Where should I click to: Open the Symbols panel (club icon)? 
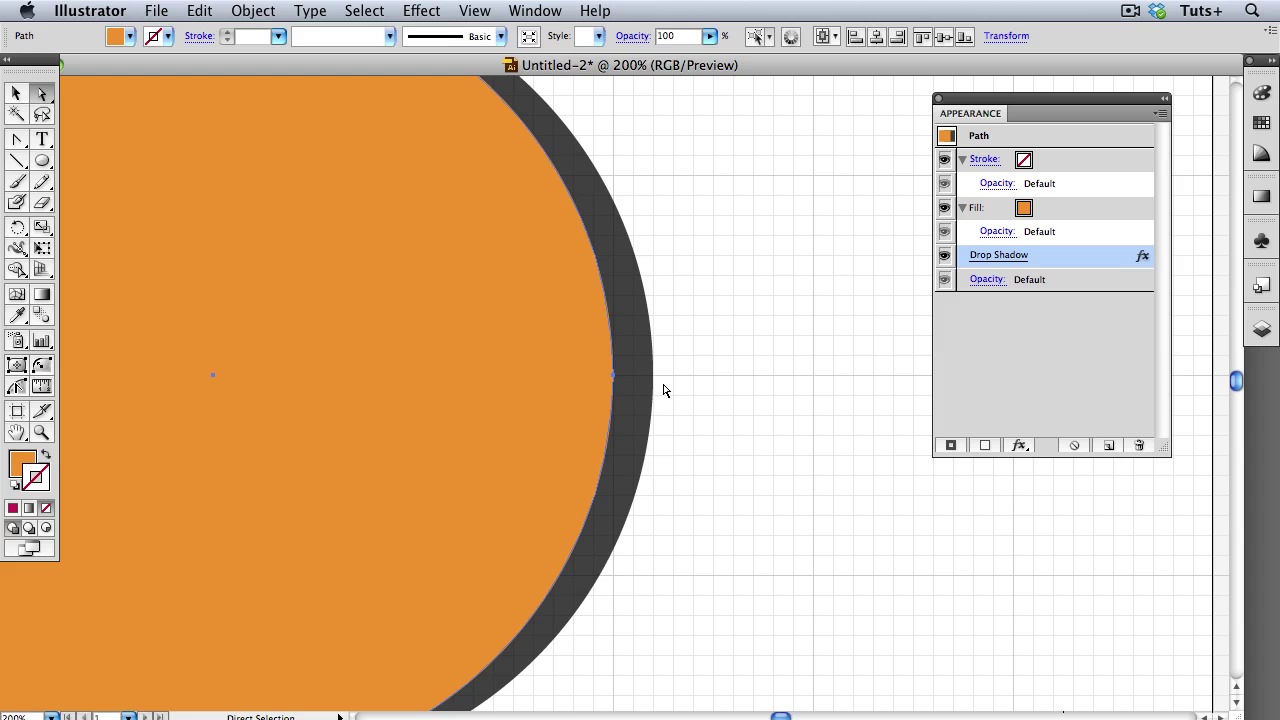[x=1261, y=241]
